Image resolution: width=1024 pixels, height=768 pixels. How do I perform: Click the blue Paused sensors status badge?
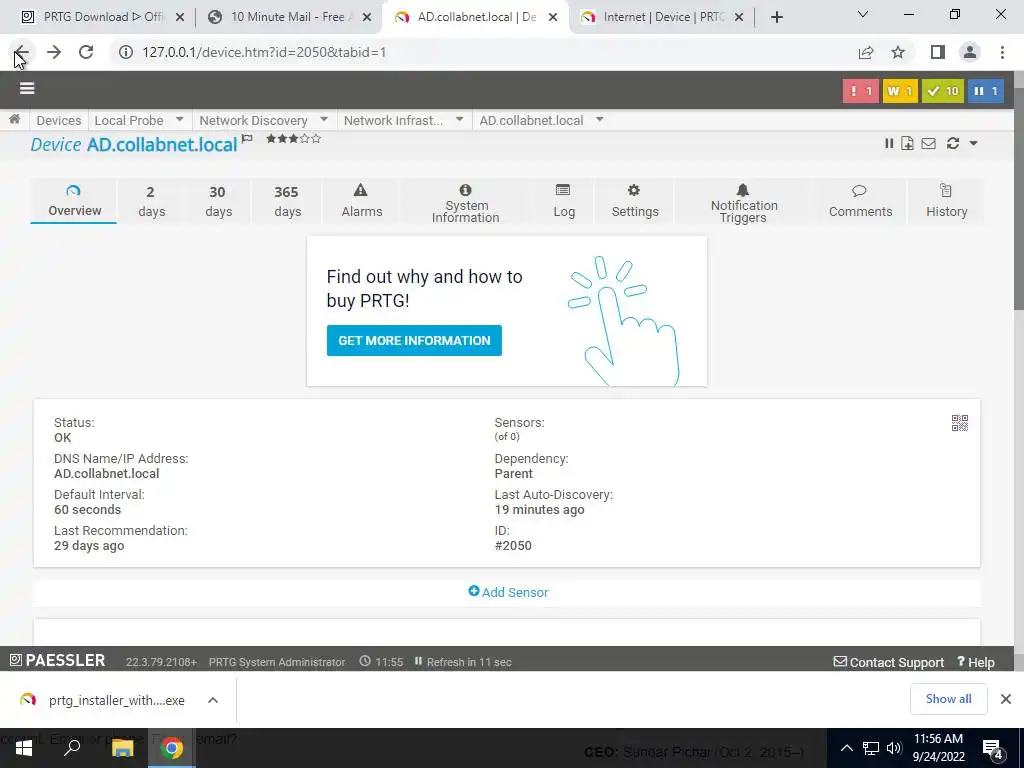tap(985, 91)
